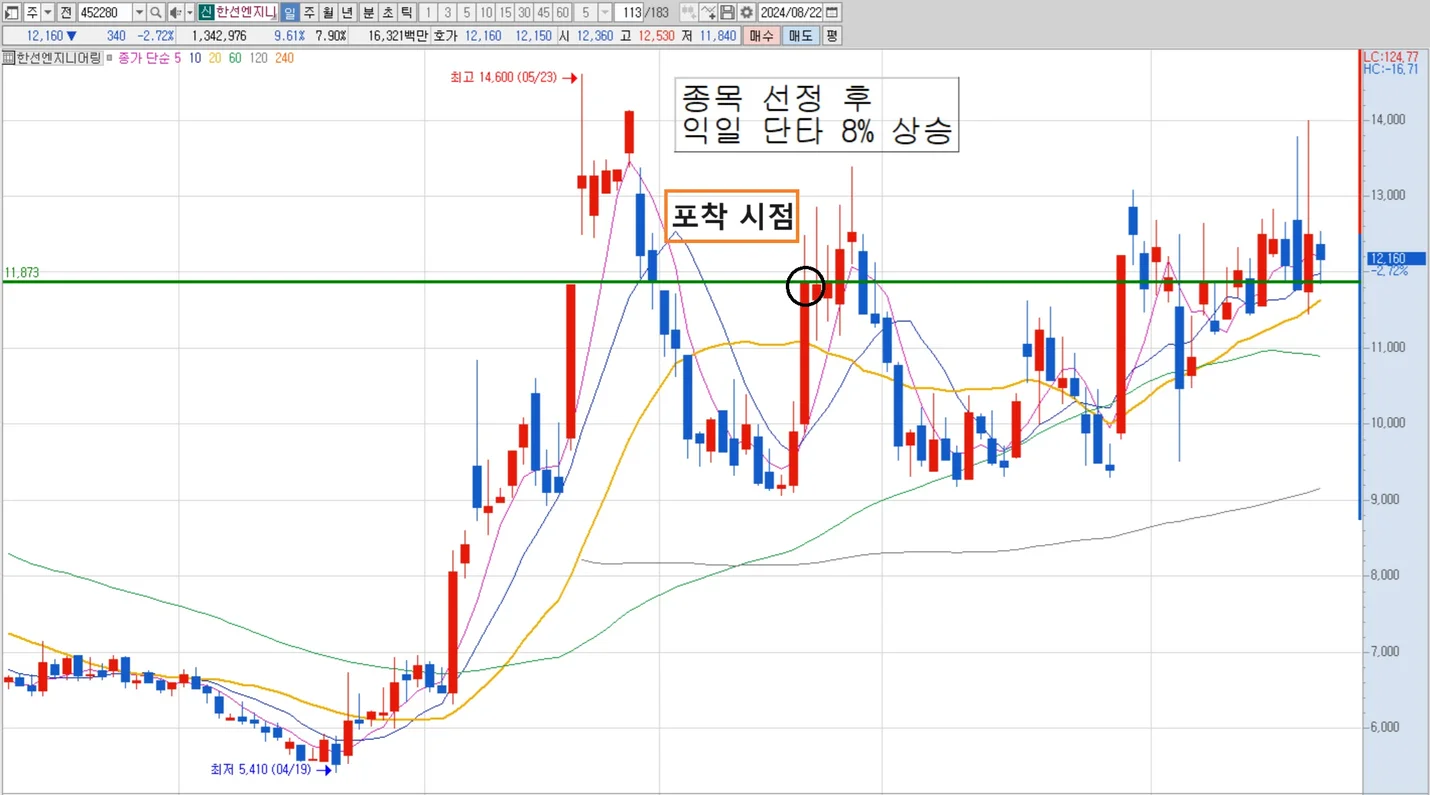The height and width of the screenshot is (795, 1430).
Task: Click the candle count field showing 113
Action: click(629, 13)
